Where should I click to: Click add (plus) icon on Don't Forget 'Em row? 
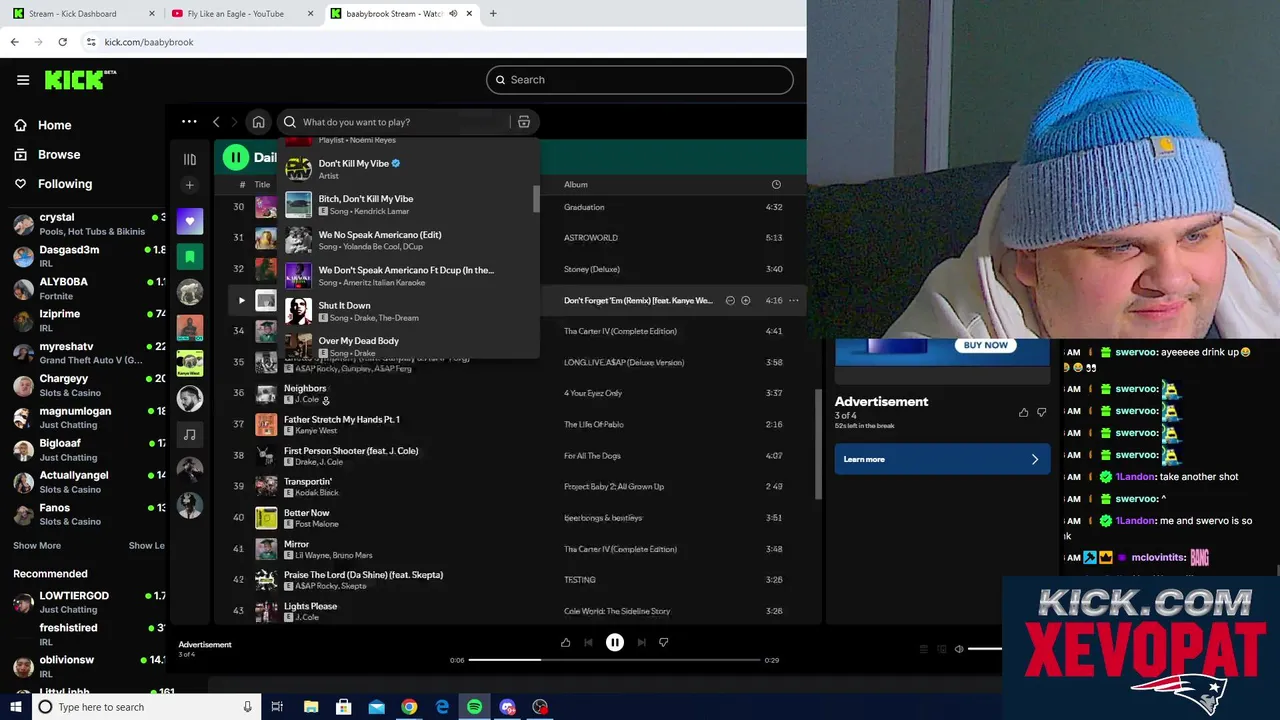(746, 300)
